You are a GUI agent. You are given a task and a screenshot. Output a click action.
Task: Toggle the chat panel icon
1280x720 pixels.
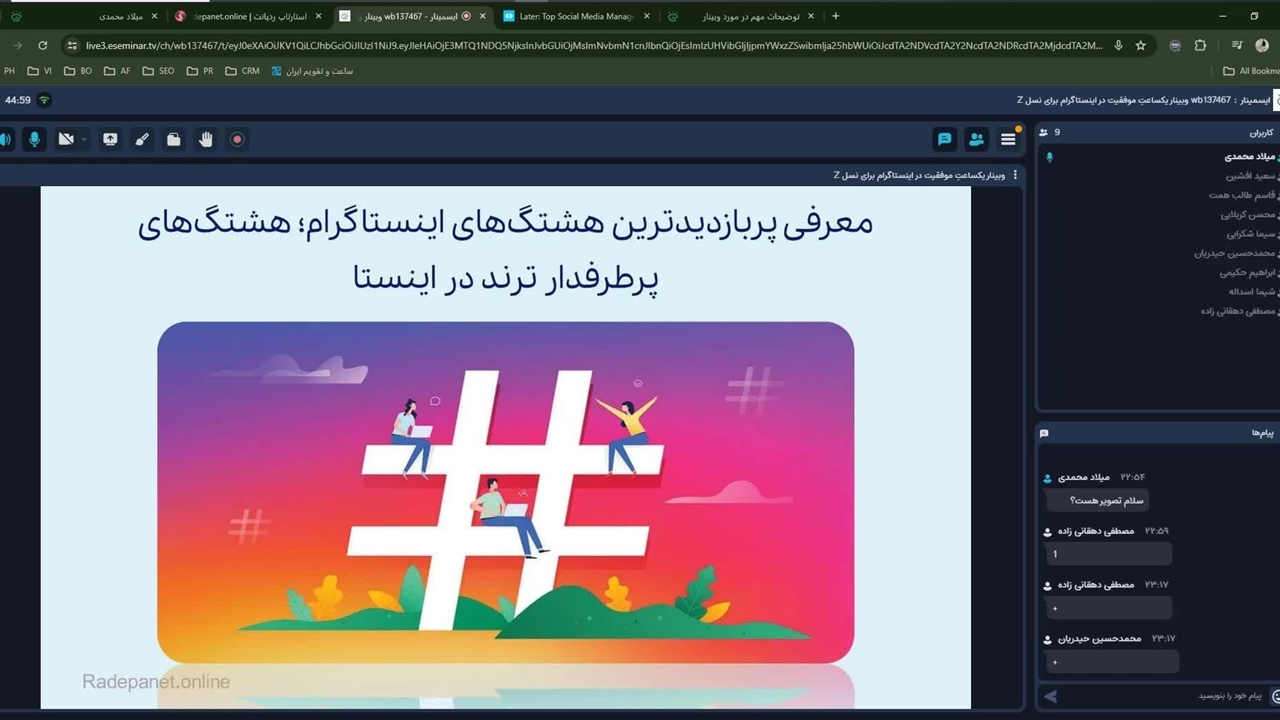pos(944,140)
